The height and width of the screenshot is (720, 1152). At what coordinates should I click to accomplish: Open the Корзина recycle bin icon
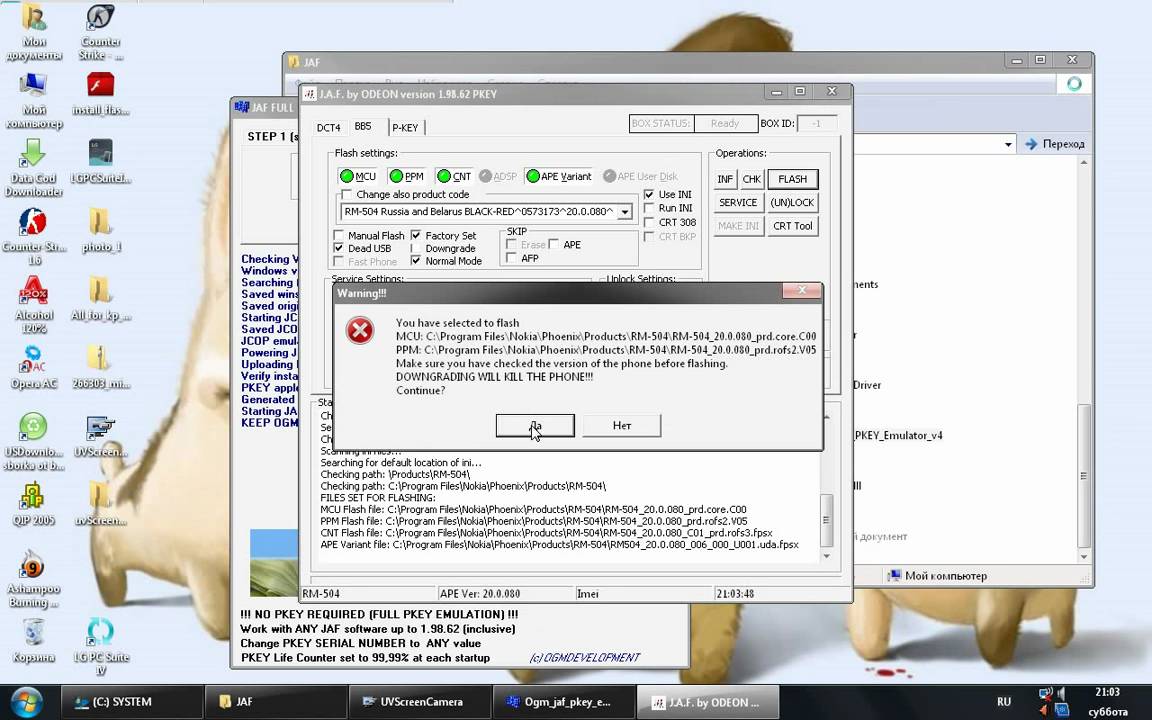pyautogui.click(x=33, y=641)
